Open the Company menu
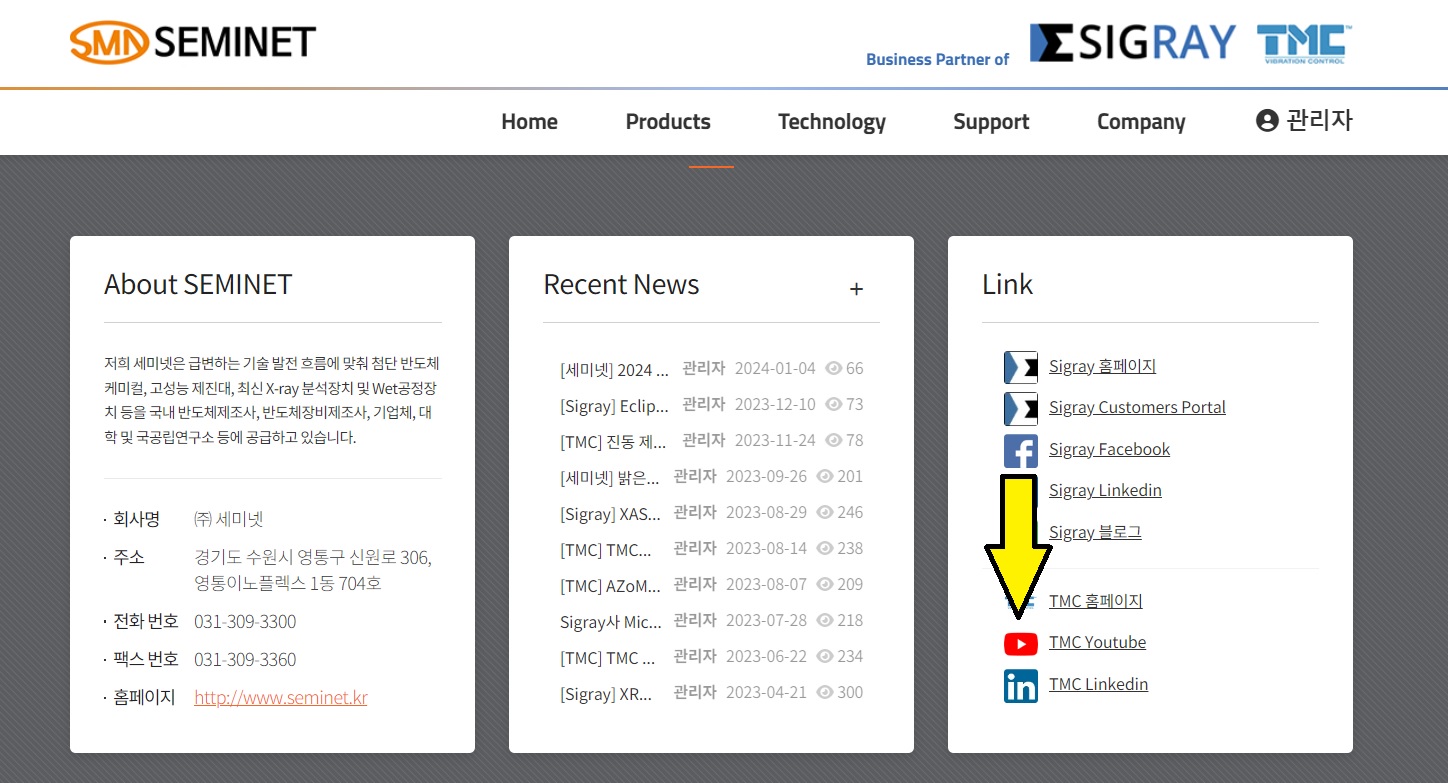 pos(1141,122)
